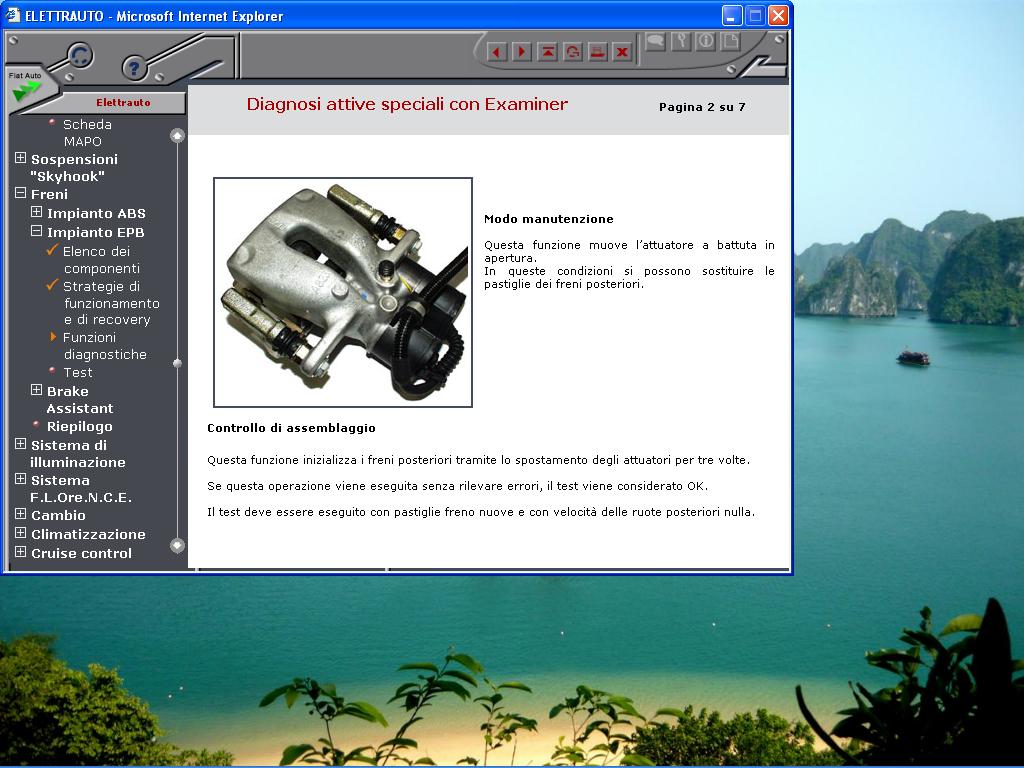Click the sidebar scroll position knob
This screenshot has width=1024, height=768.
pyautogui.click(x=177, y=363)
